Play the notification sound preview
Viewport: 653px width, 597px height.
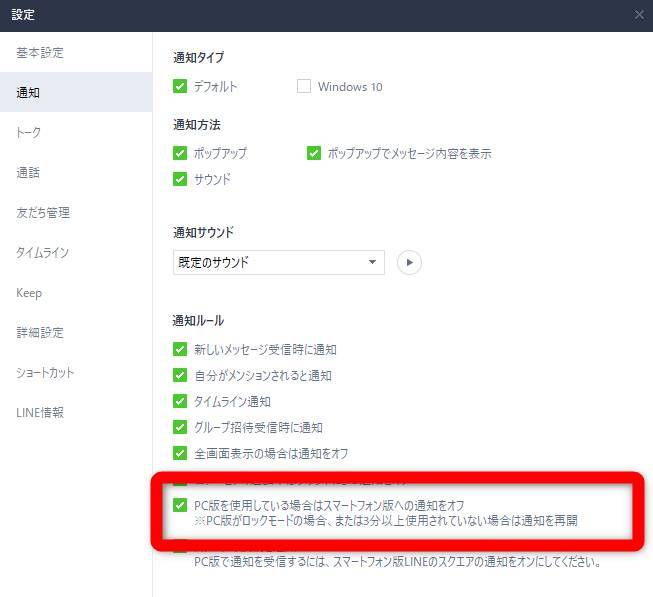[x=409, y=262]
